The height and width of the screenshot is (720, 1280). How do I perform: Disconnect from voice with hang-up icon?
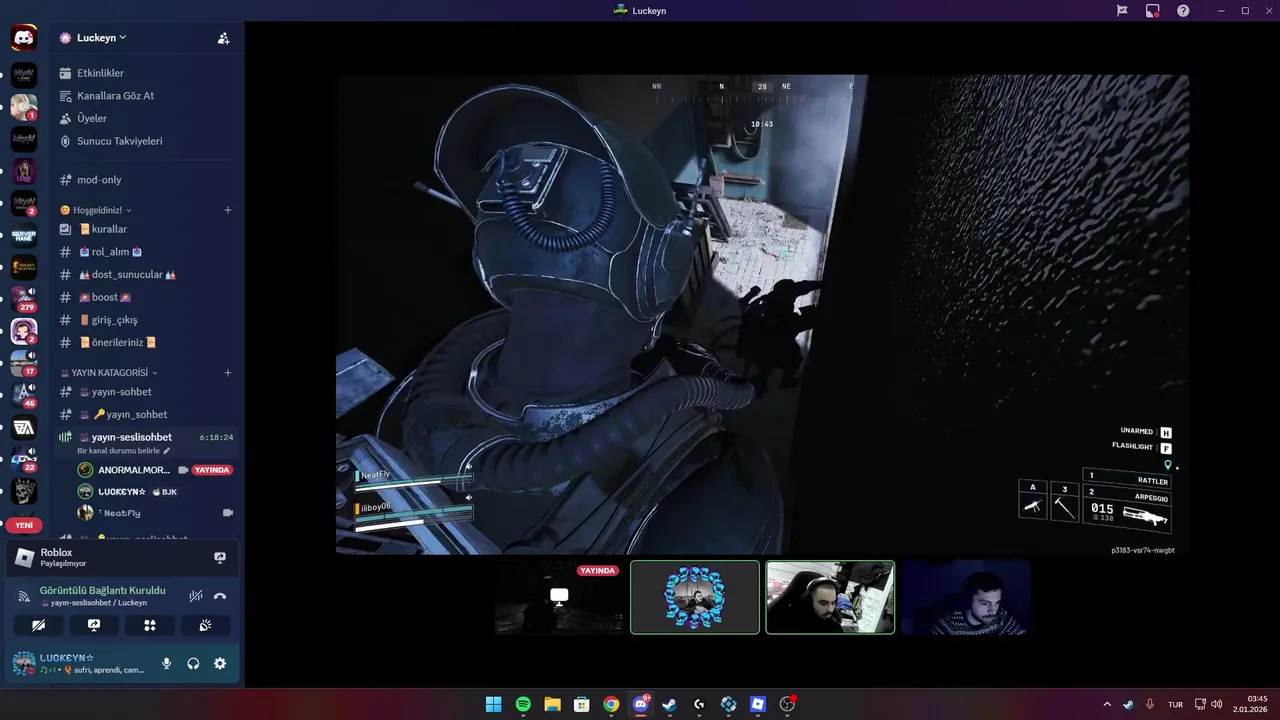pos(220,596)
